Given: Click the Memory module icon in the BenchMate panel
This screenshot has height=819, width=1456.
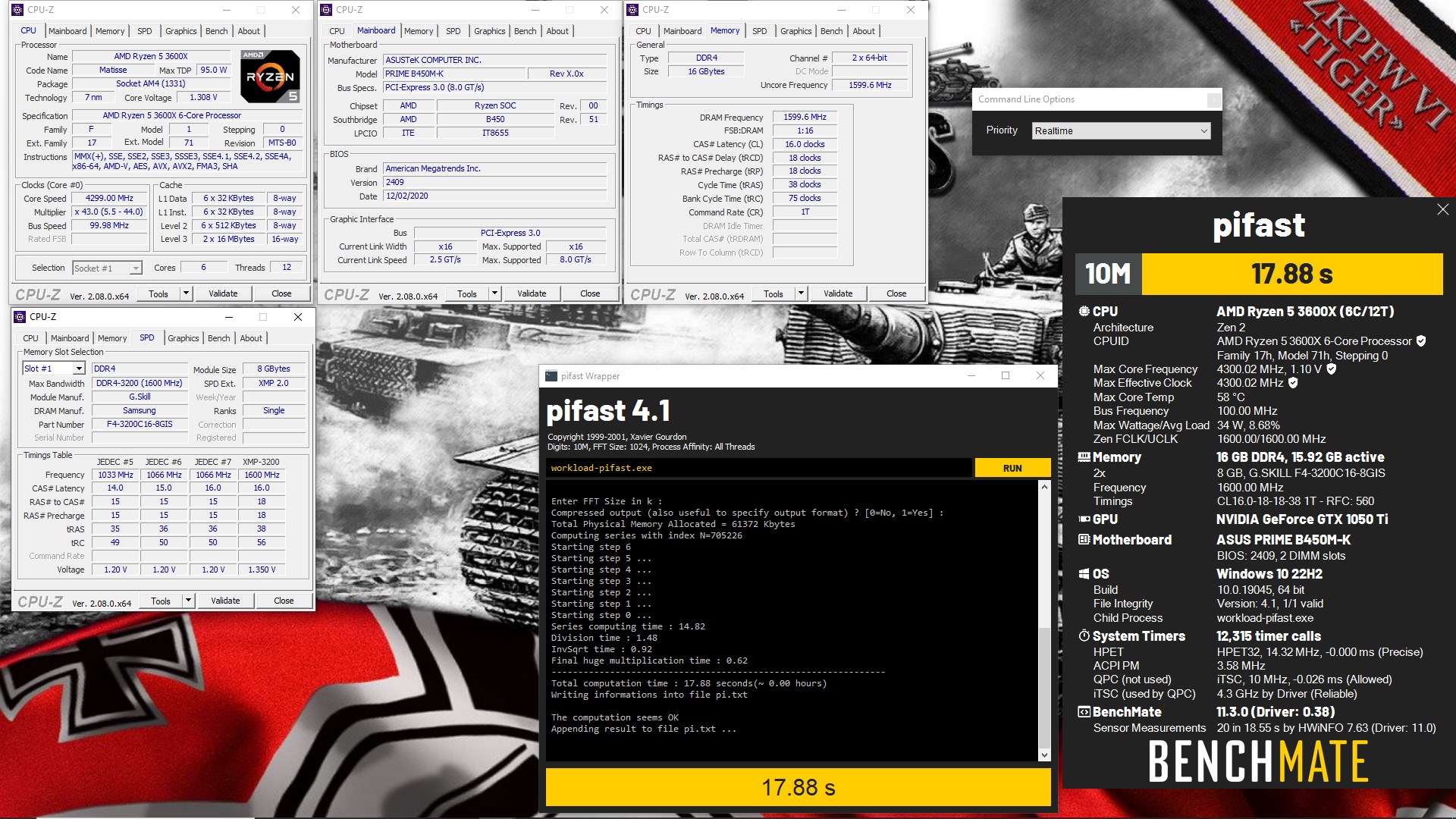Looking at the screenshot, I should [x=1084, y=457].
